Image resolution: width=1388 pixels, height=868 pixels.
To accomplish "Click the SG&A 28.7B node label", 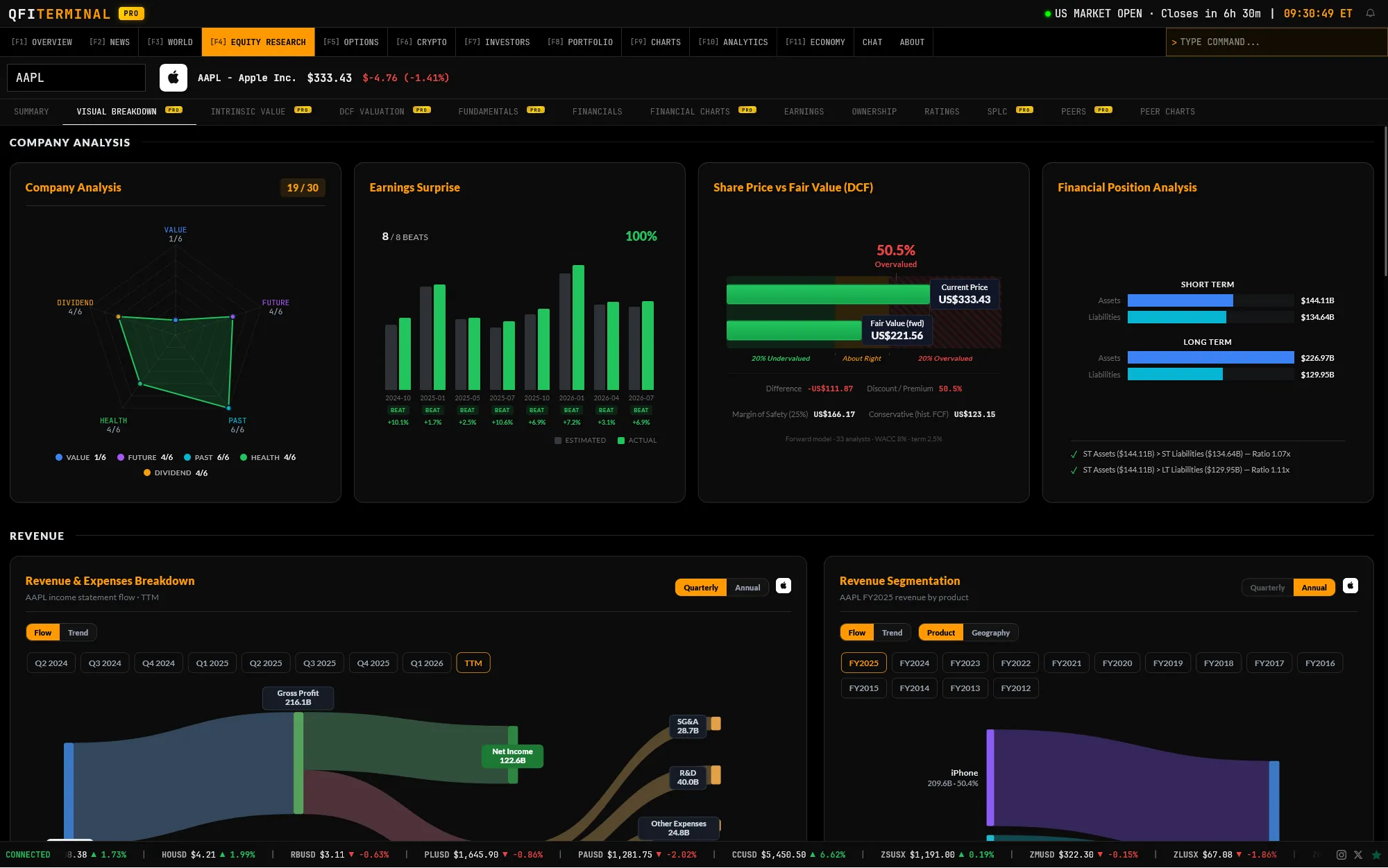I will pyautogui.click(x=688, y=726).
